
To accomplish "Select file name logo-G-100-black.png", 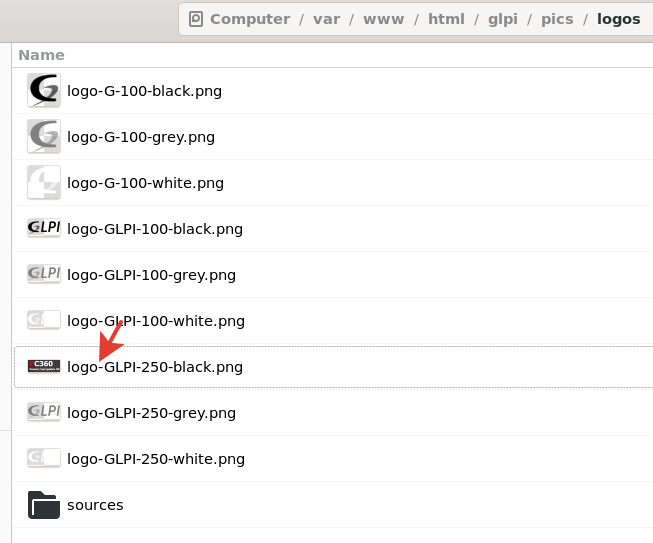I will pos(145,91).
